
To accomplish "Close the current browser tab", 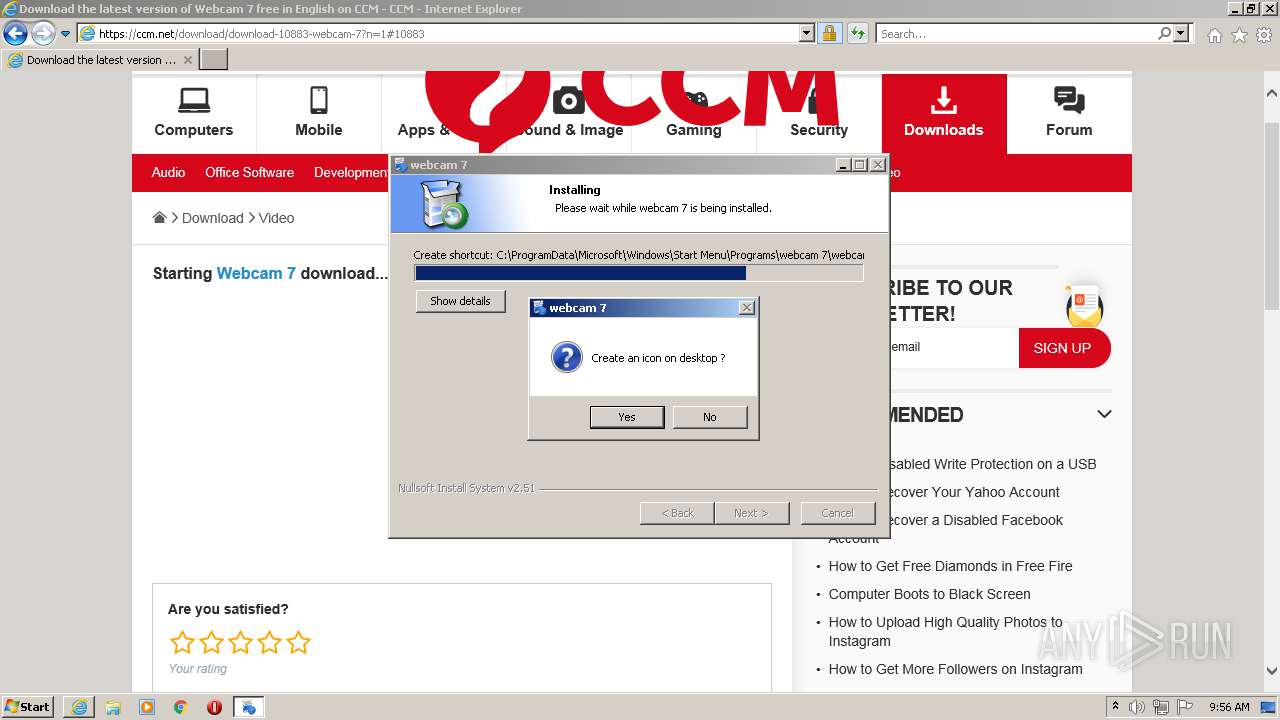I will (x=187, y=60).
